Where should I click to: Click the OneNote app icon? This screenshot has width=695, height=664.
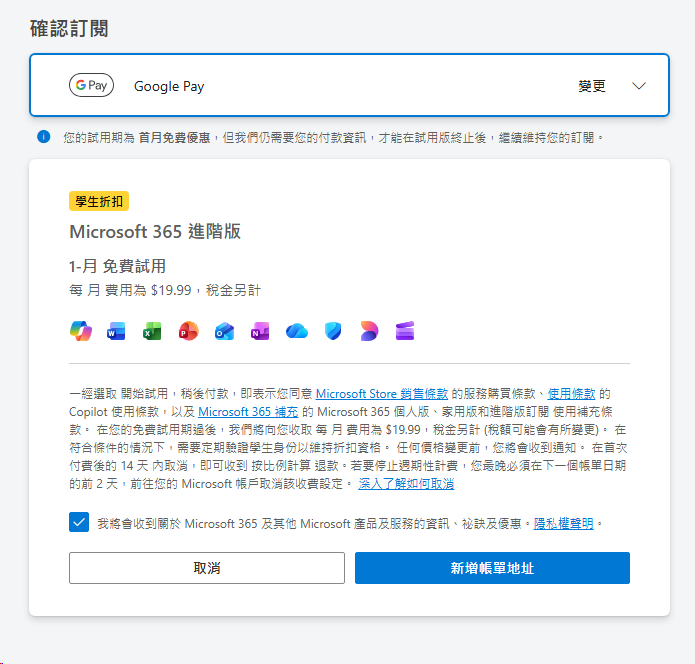[260, 331]
